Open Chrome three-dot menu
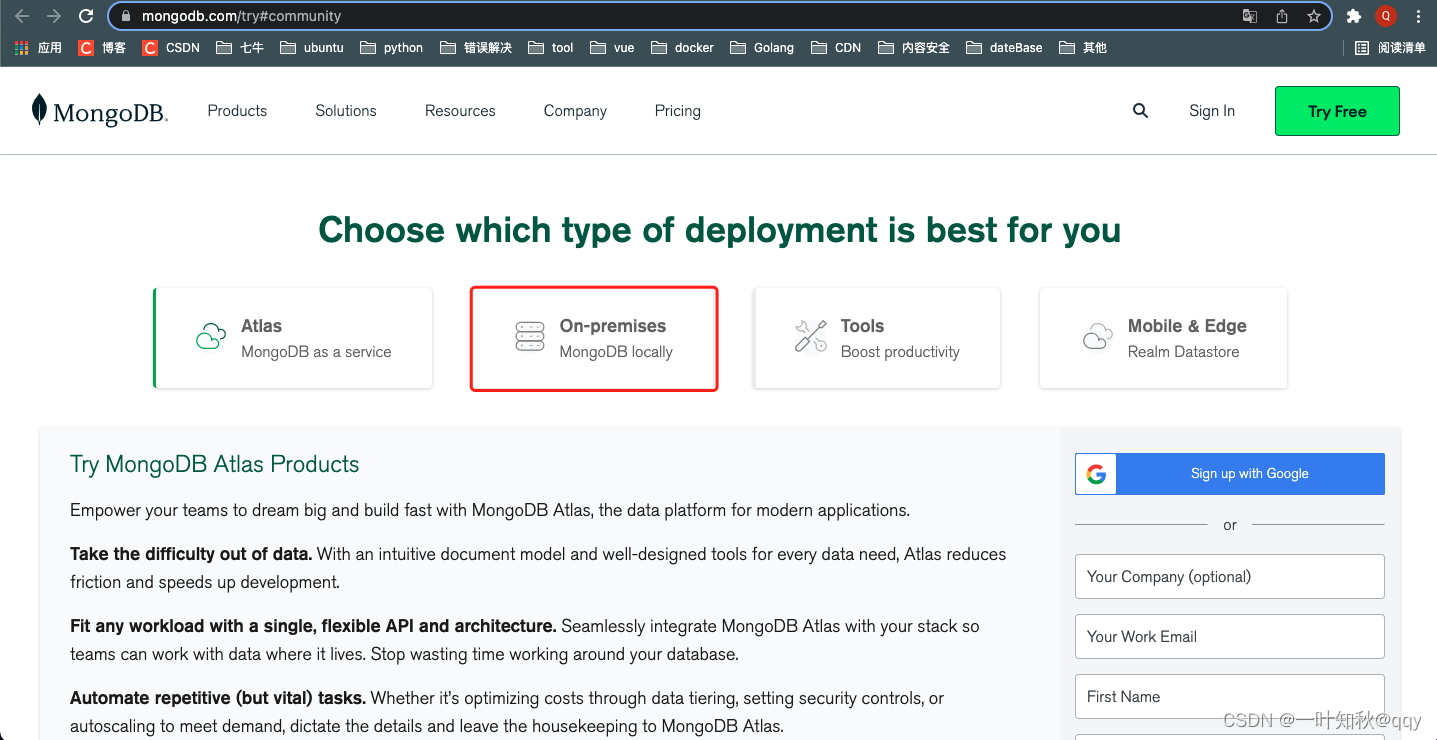This screenshot has height=740, width=1437. (1418, 16)
